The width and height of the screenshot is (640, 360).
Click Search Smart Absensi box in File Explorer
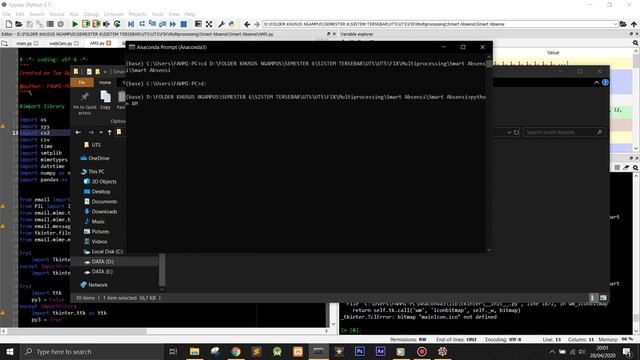pyautogui.click(x=564, y=132)
